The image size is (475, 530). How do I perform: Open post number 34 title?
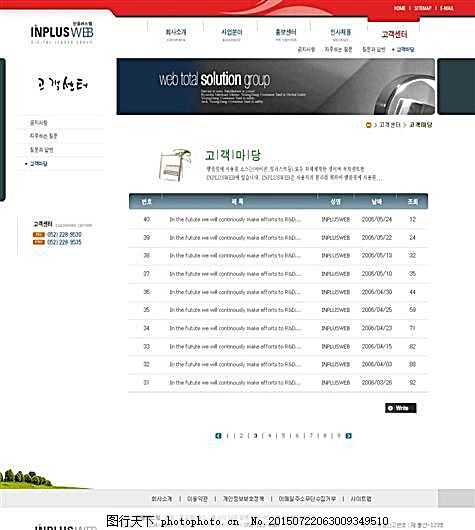[235, 328]
